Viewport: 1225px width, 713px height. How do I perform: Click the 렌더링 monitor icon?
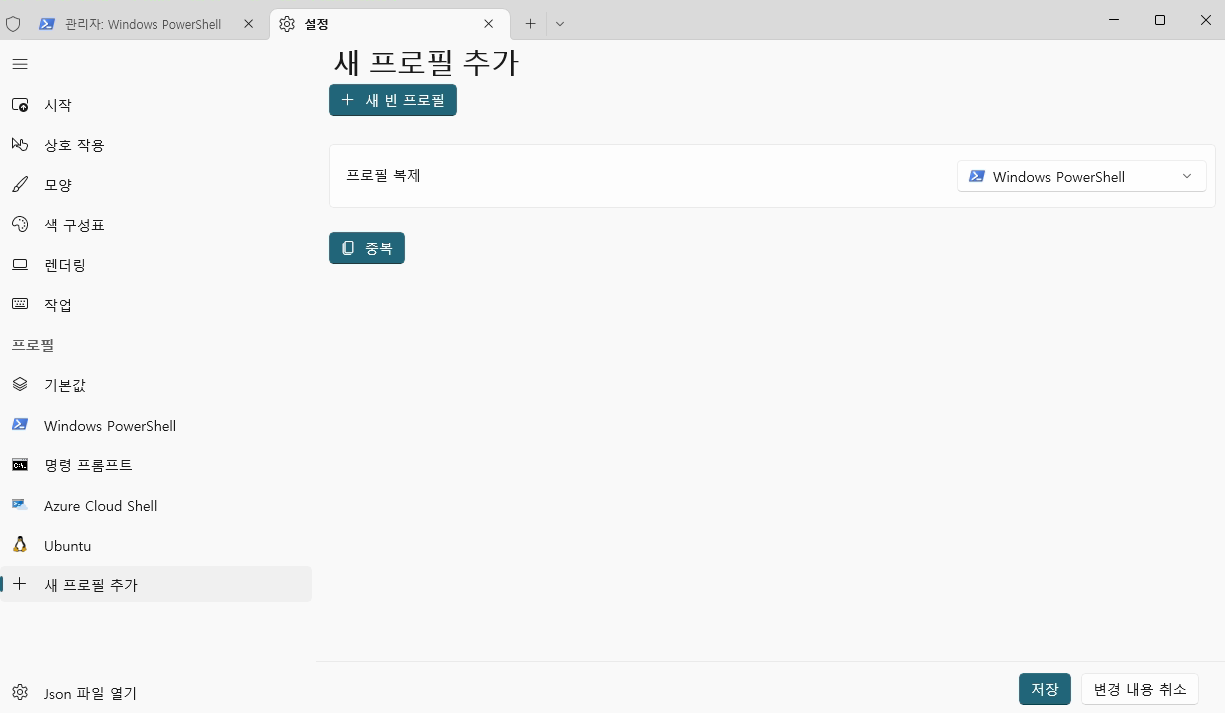pyautogui.click(x=20, y=265)
